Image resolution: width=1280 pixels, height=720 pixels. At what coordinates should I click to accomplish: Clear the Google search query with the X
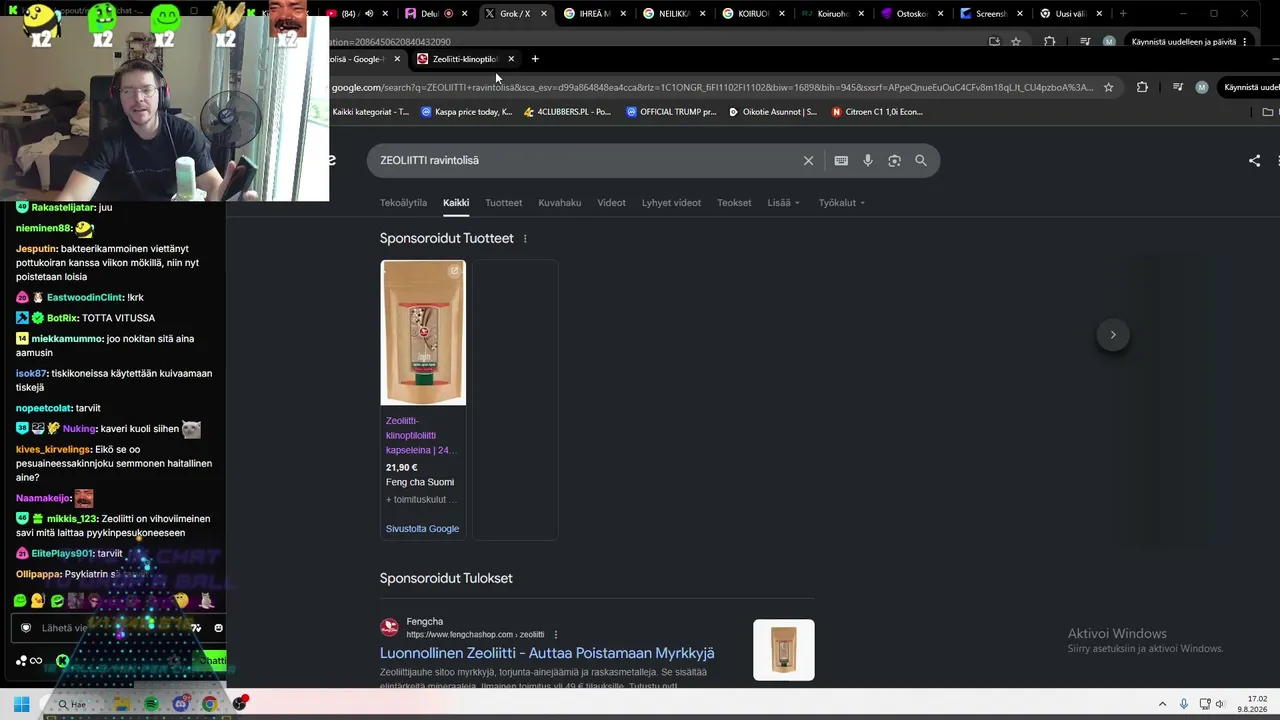808,161
